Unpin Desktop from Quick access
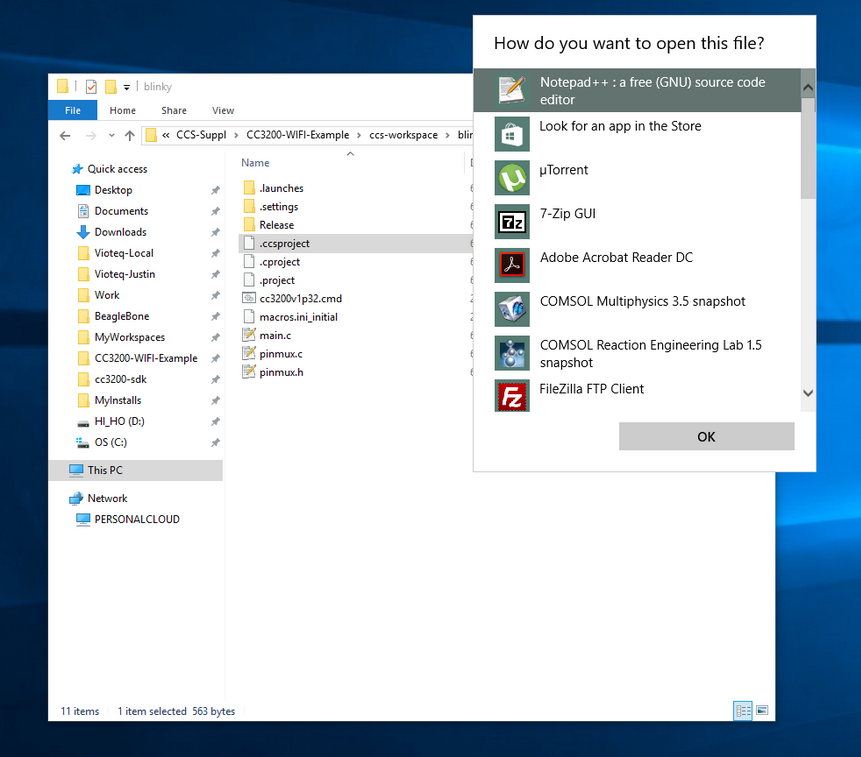The width and height of the screenshot is (861, 757). (215, 190)
